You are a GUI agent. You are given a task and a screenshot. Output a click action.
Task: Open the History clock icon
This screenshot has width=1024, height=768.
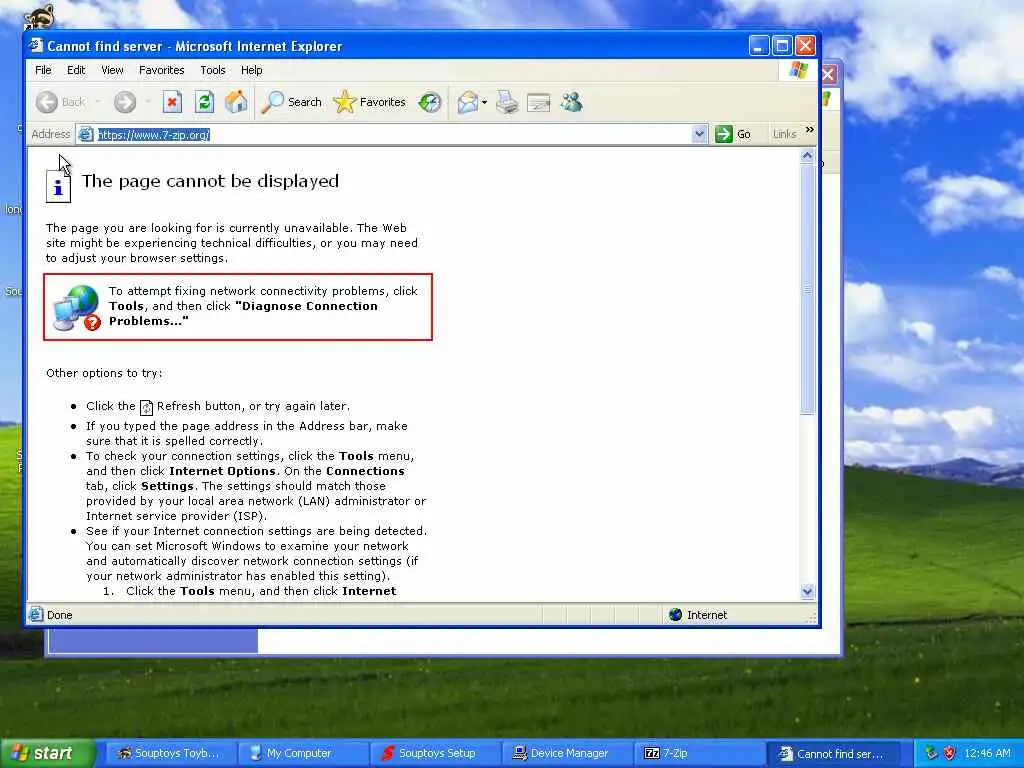430,102
